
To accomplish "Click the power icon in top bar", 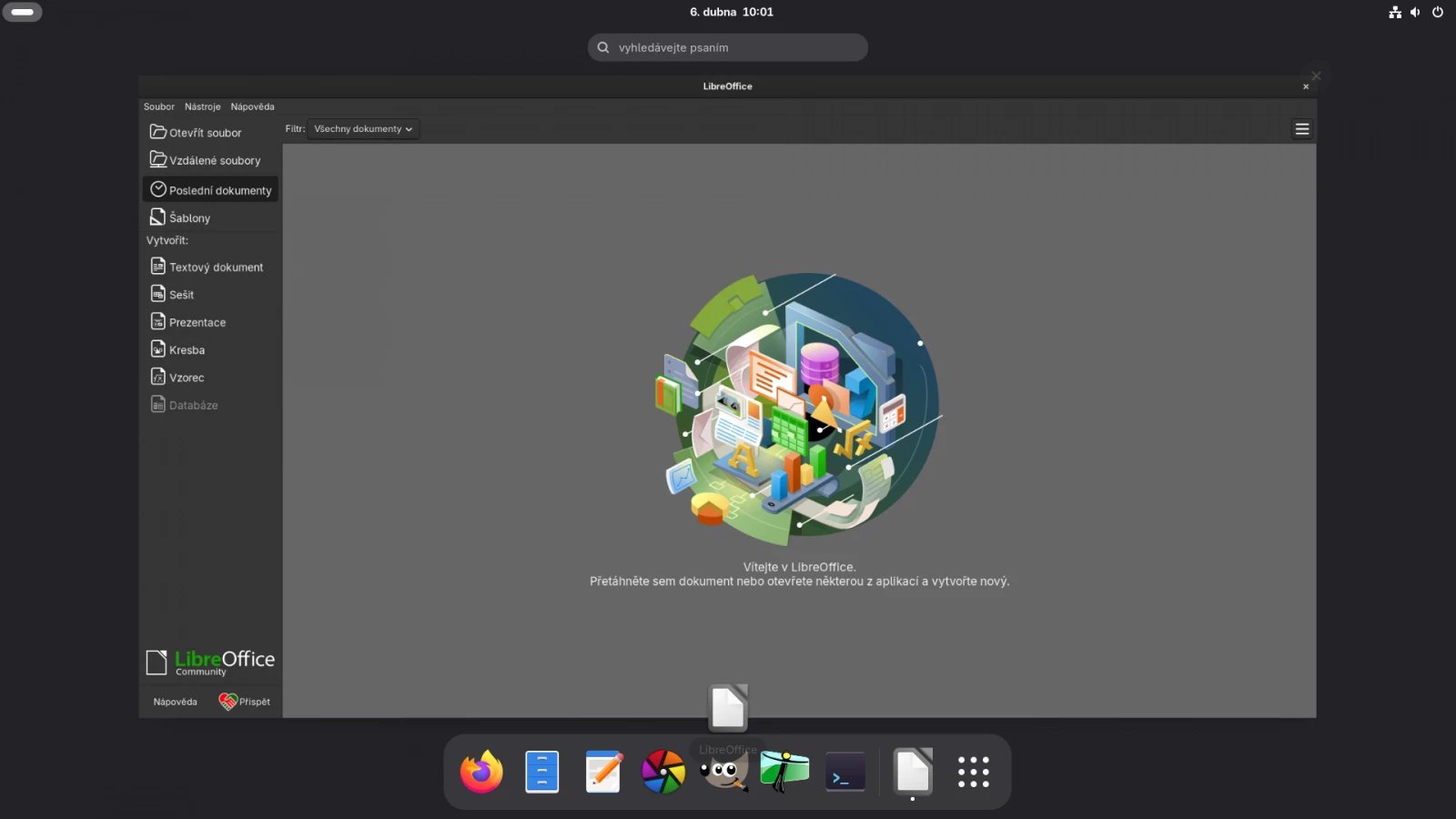I will (1438, 12).
